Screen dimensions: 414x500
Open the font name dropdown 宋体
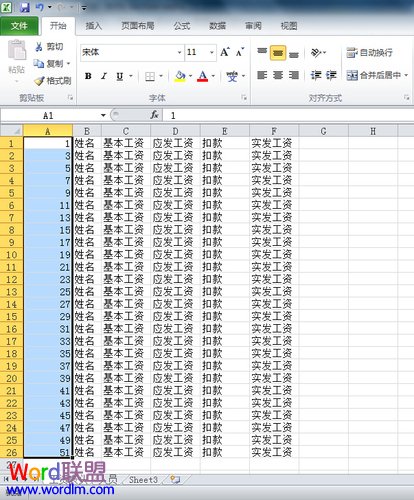tap(179, 53)
